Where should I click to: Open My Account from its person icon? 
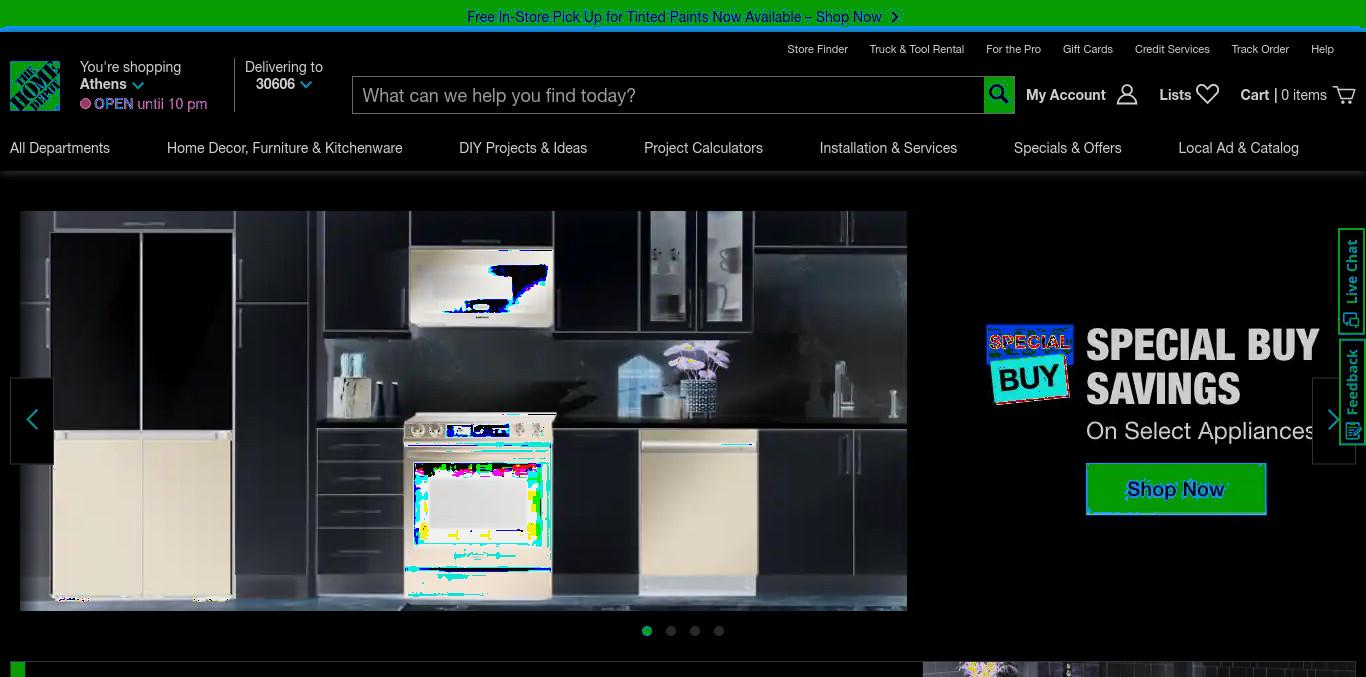click(1127, 95)
